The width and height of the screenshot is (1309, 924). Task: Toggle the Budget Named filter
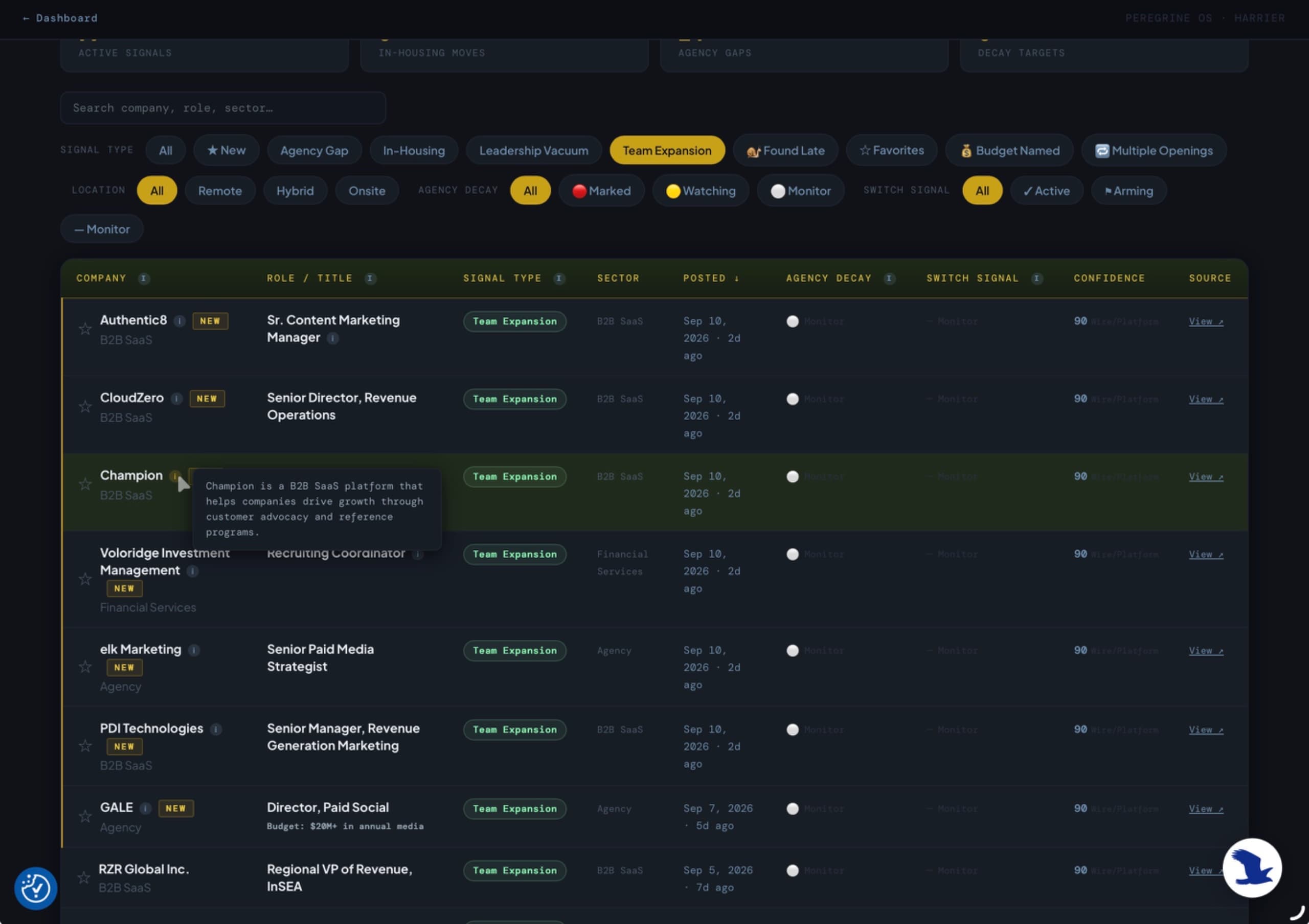(1010, 150)
